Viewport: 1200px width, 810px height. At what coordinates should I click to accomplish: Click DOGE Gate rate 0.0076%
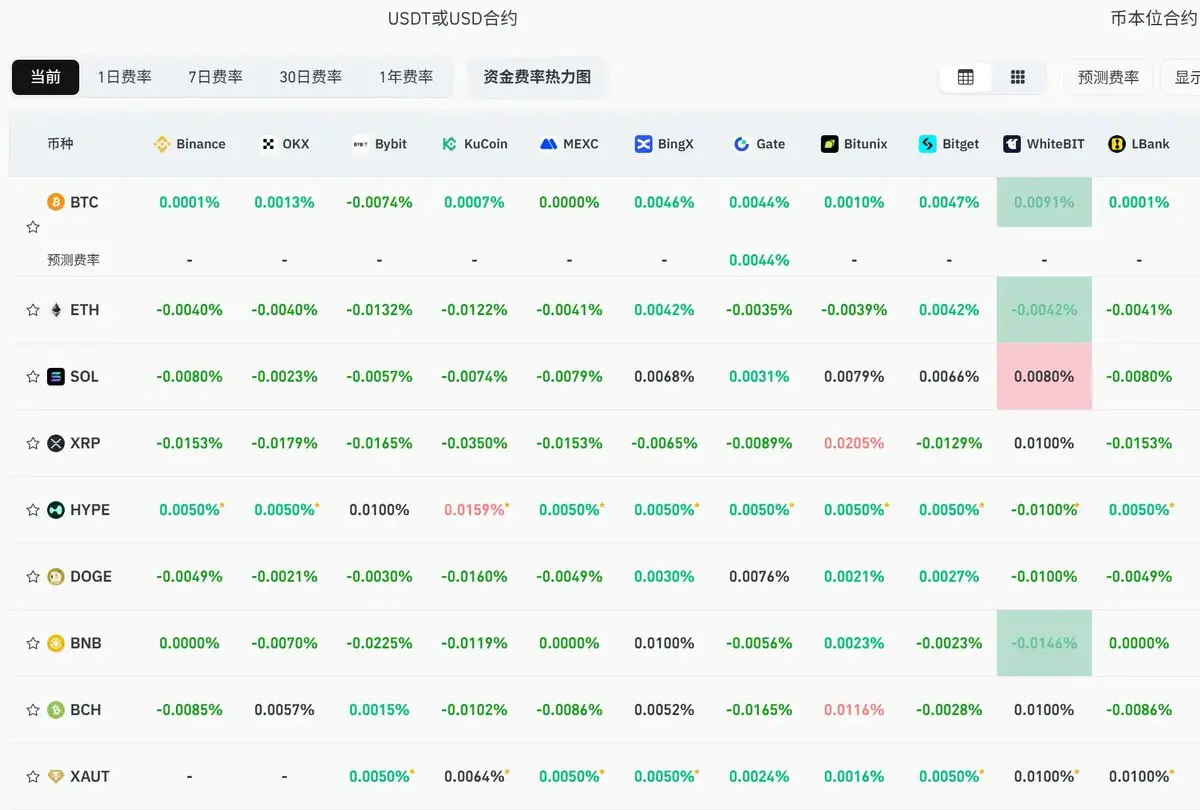click(x=759, y=577)
